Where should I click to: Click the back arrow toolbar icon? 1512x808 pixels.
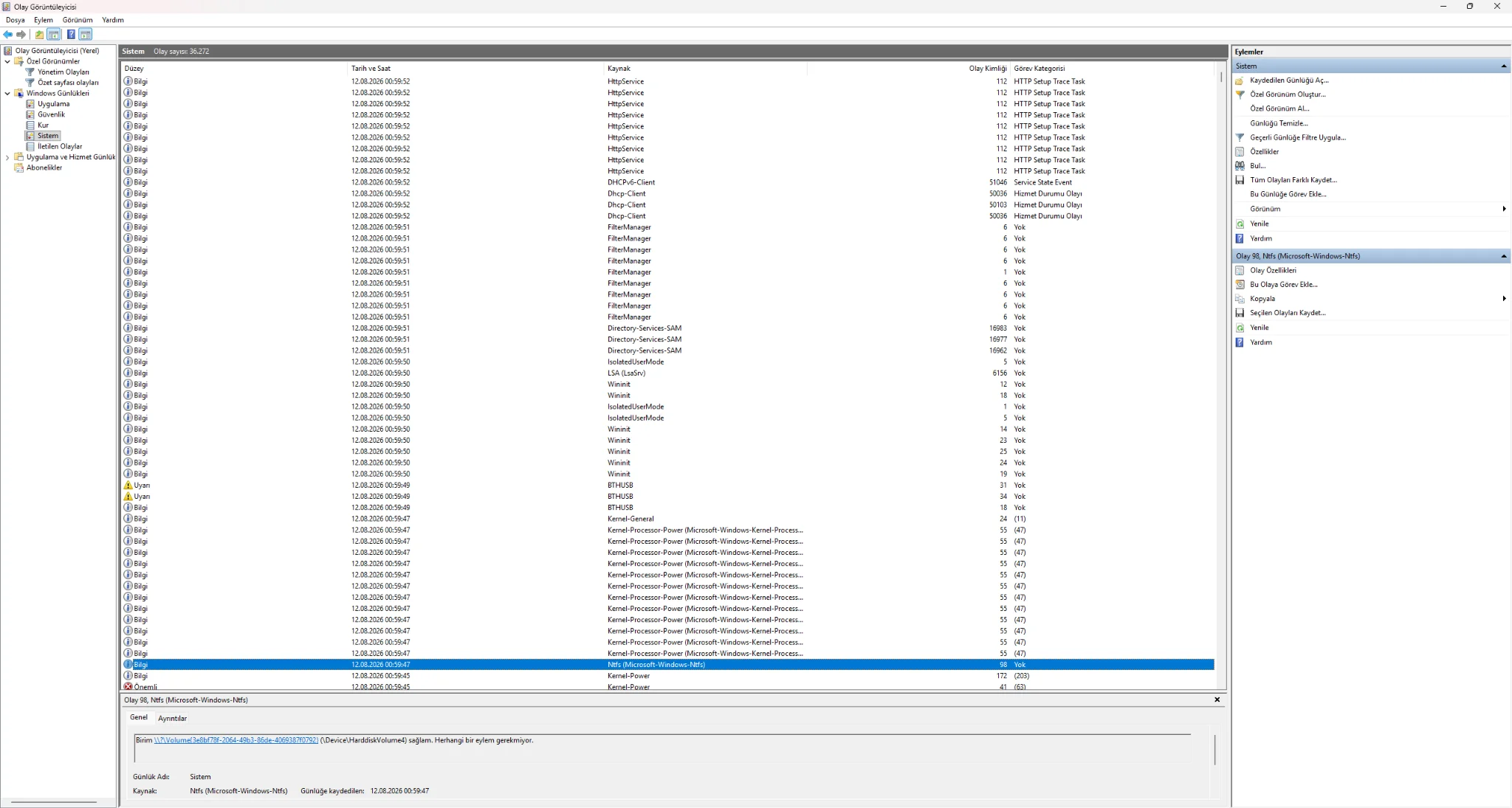8,35
